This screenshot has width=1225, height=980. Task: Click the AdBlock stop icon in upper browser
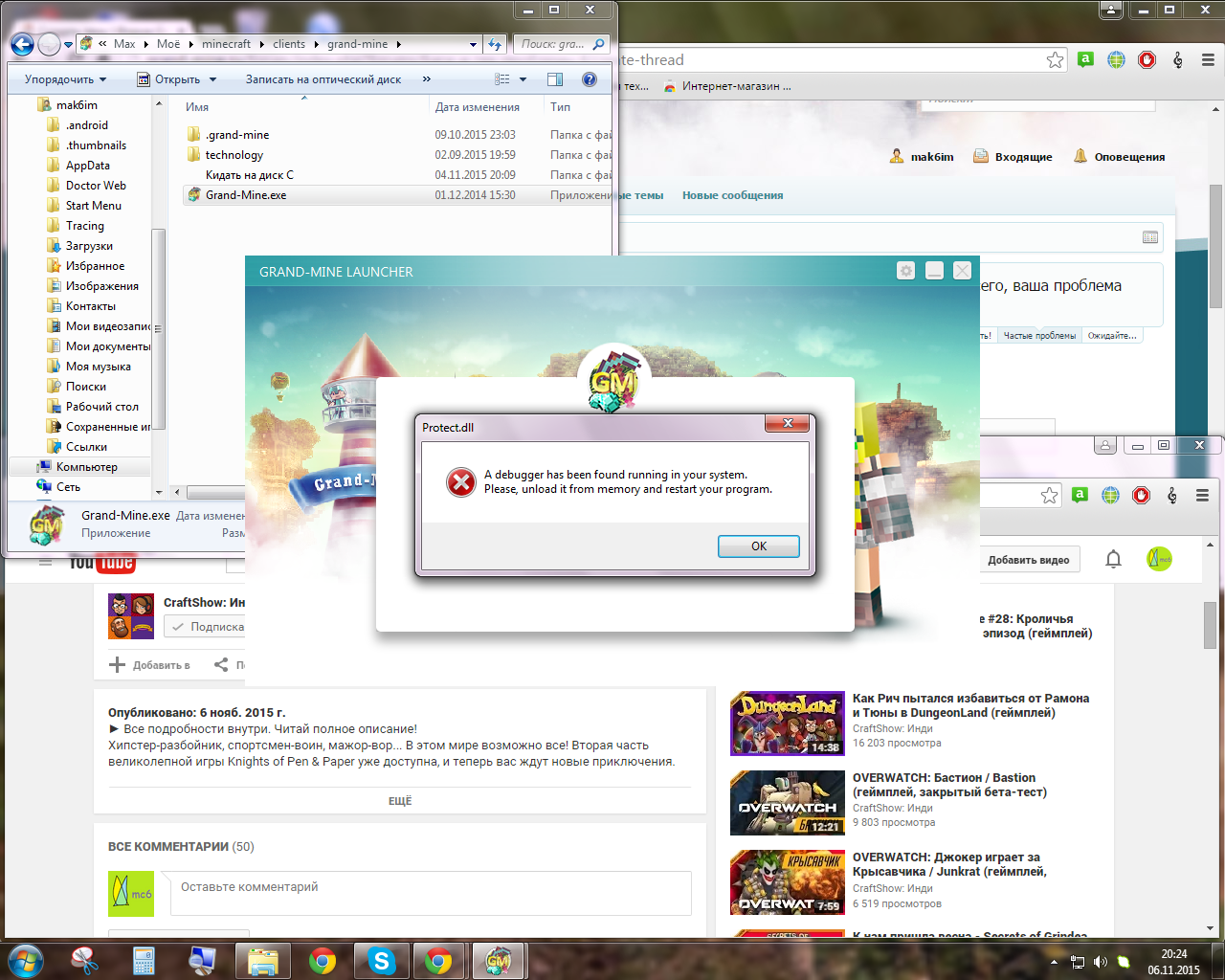coord(1147,59)
